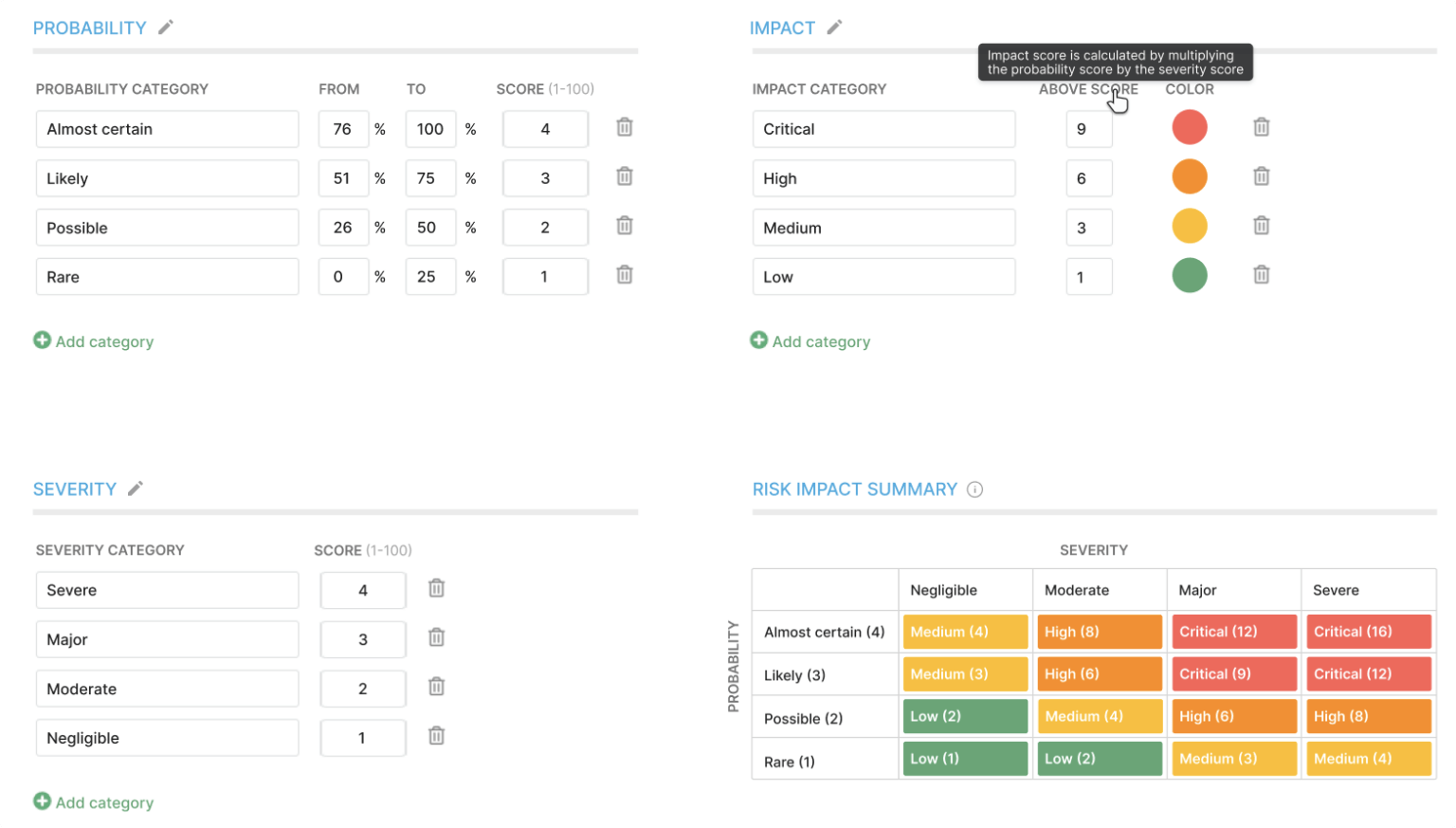This screenshot has height=828, width=1456.
Task: Edit the FROM percentage field for Likely
Action: (343, 177)
